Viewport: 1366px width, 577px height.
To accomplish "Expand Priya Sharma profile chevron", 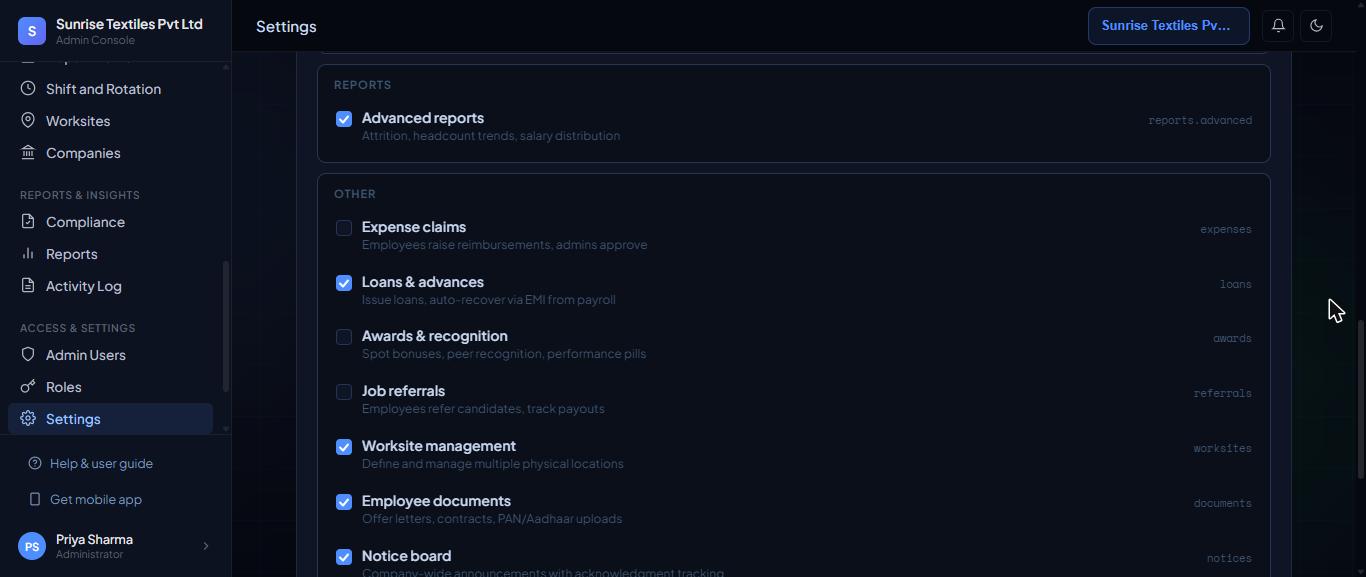I will pyautogui.click(x=206, y=546).
